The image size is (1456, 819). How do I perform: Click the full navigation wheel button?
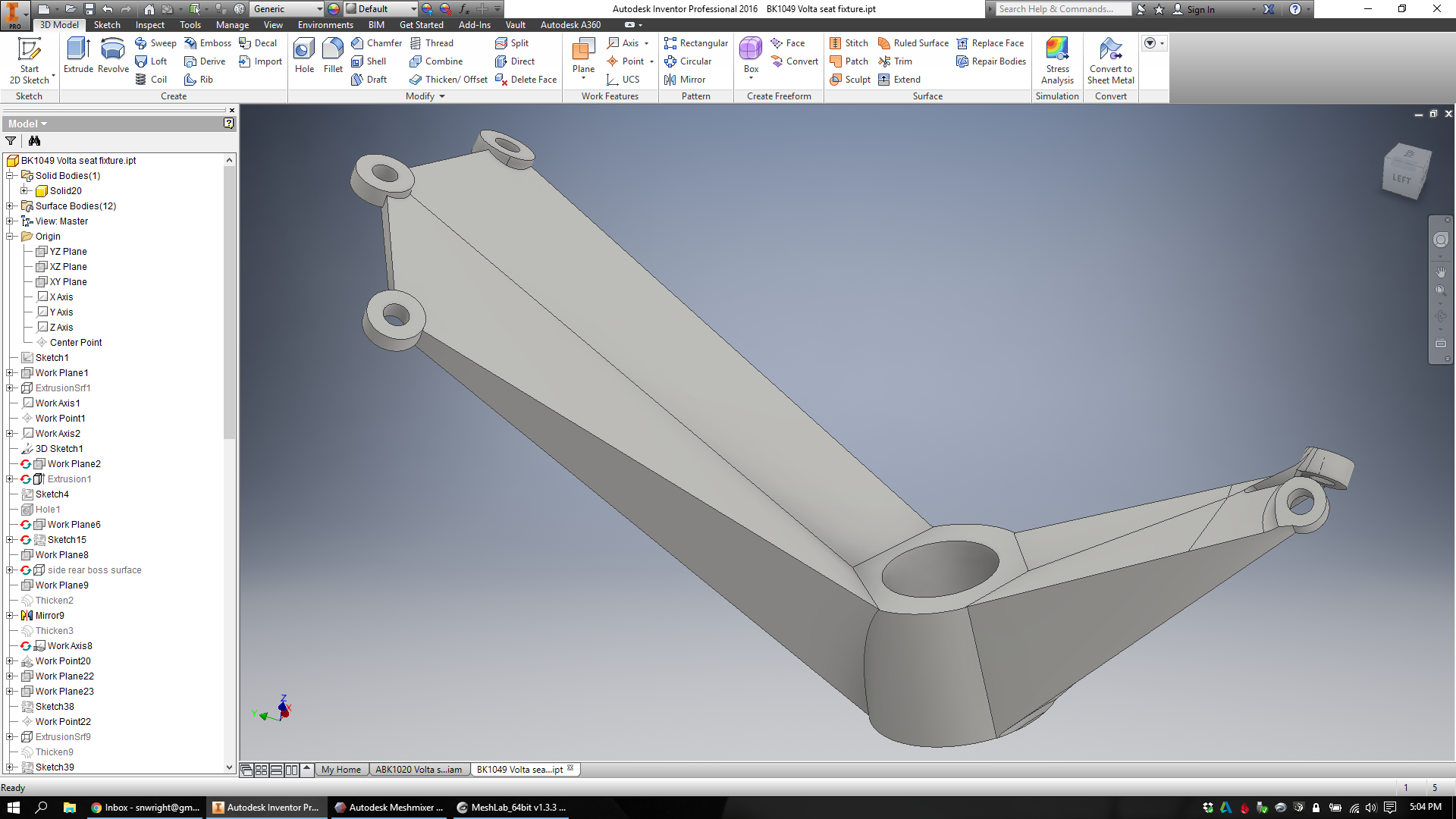[1441, 240]
